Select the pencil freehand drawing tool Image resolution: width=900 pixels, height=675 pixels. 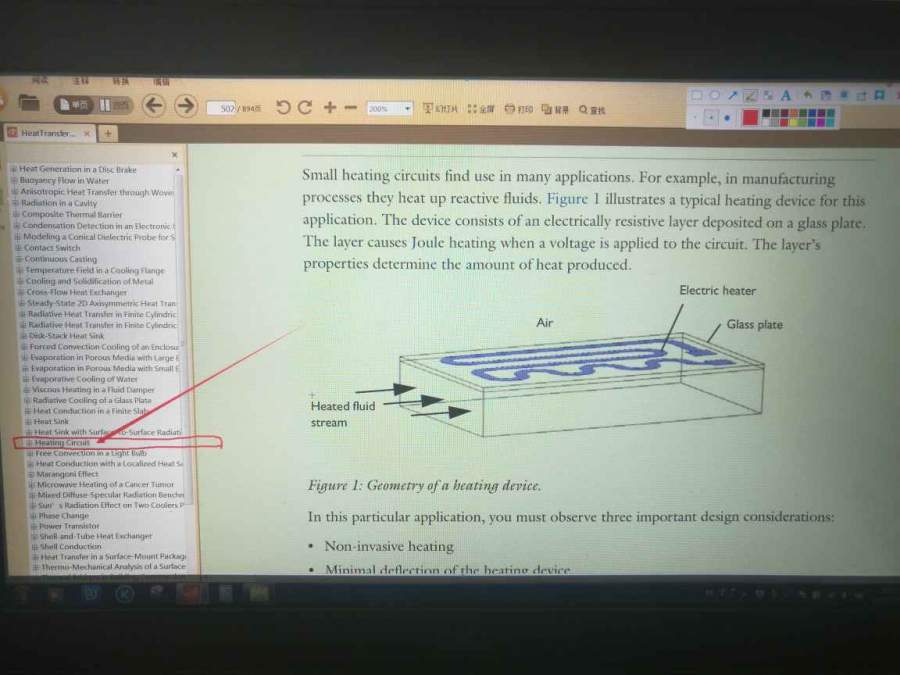point(751,95)
